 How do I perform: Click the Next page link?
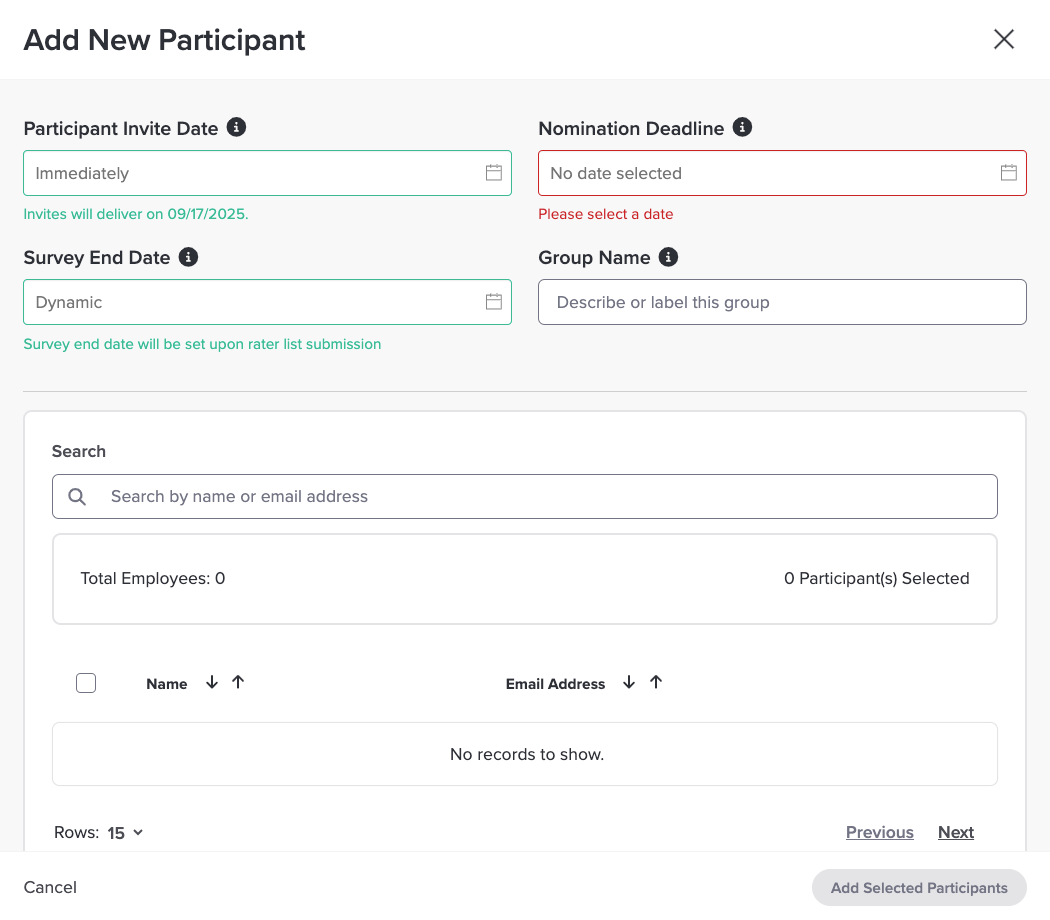click(955, 832)
